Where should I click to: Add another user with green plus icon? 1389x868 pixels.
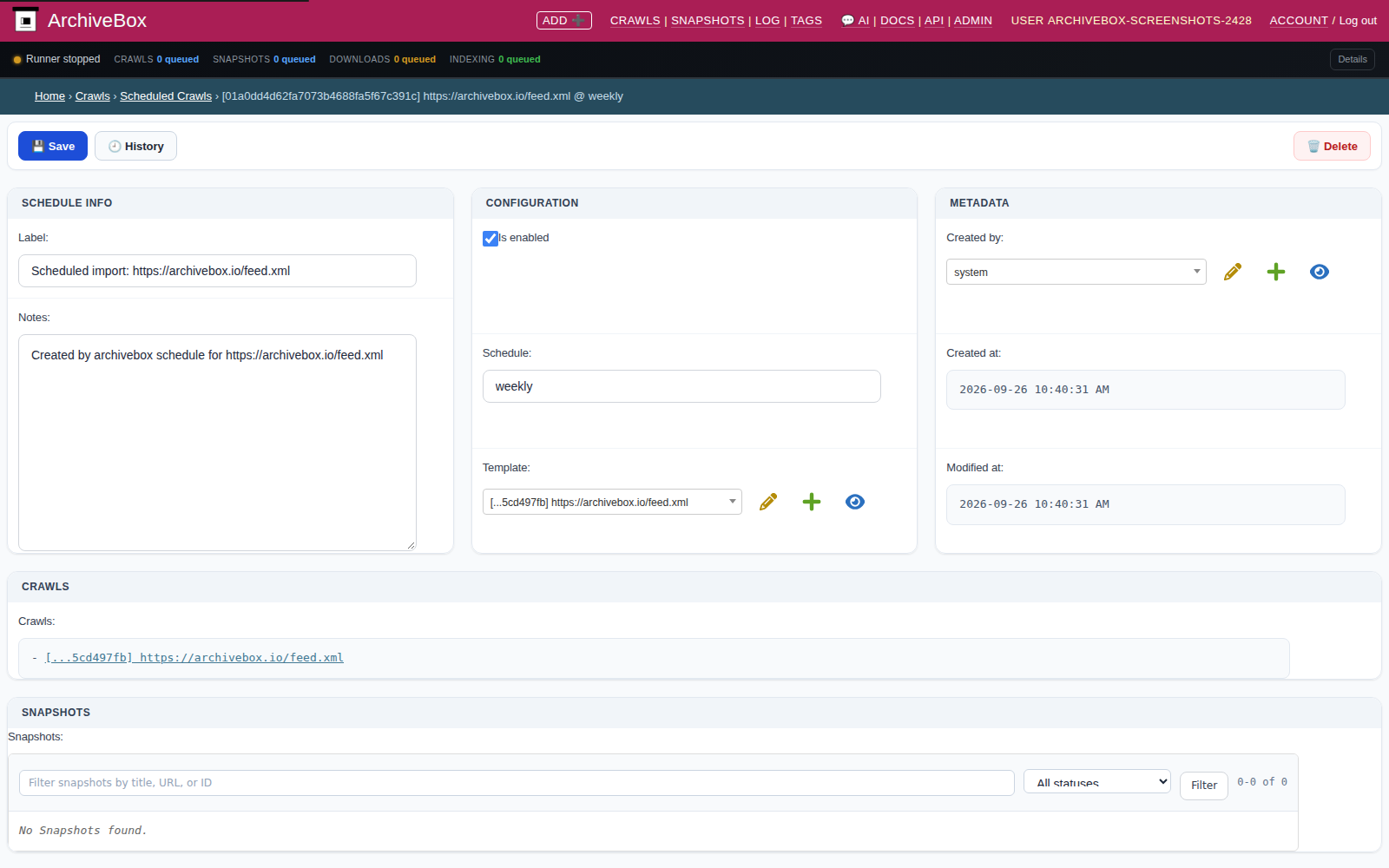pos(1276,272)
